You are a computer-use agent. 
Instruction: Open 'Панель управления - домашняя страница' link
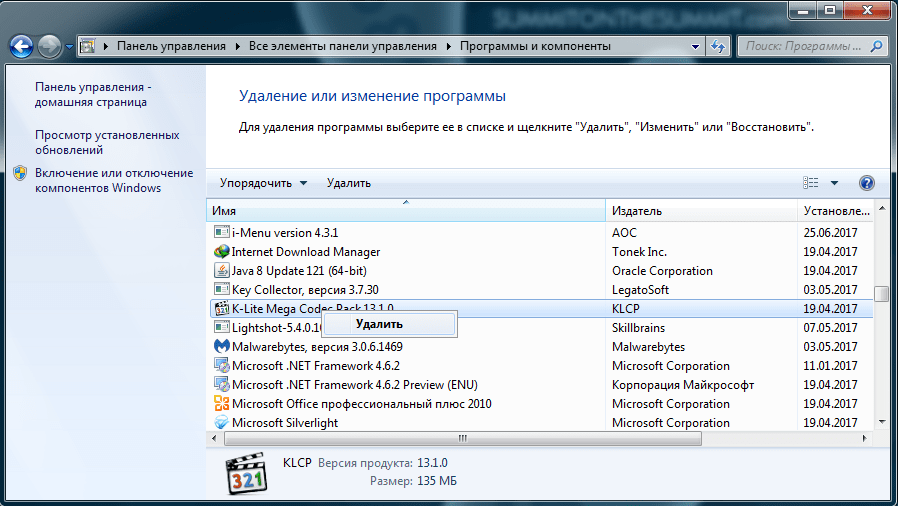click(x=93, y=94)
